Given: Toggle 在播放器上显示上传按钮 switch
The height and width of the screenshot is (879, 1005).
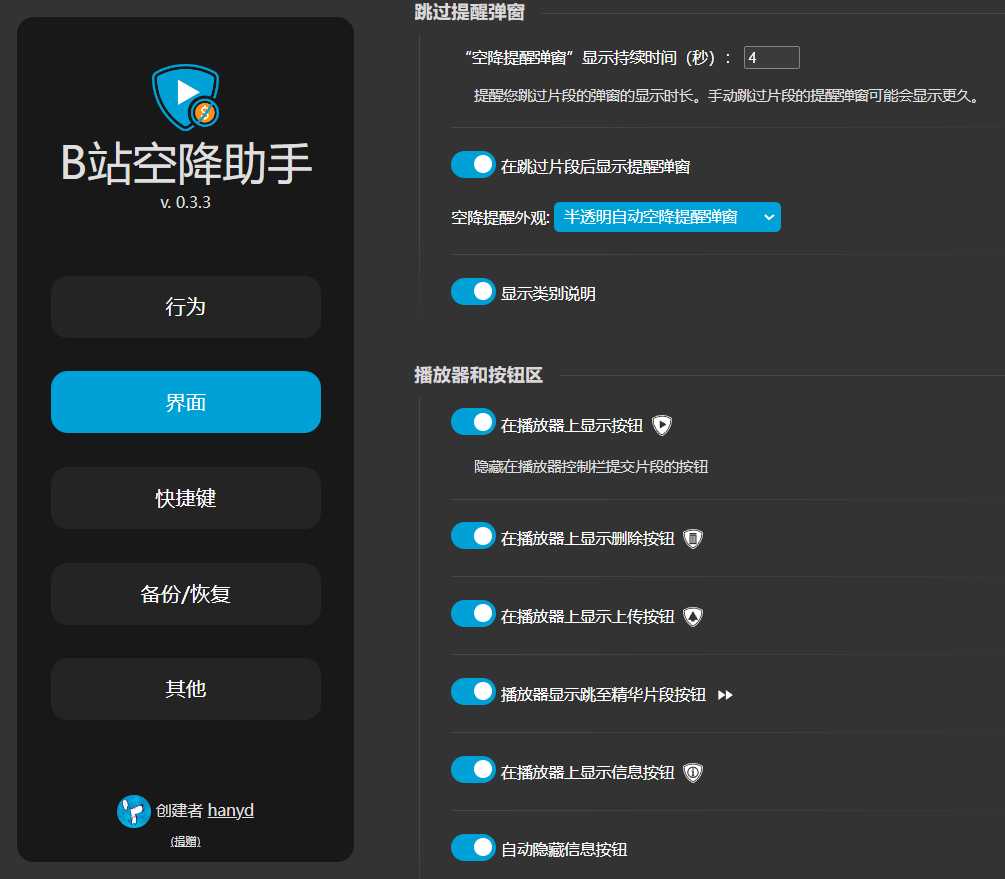Looking at the screenshot, I should [473, 614].
